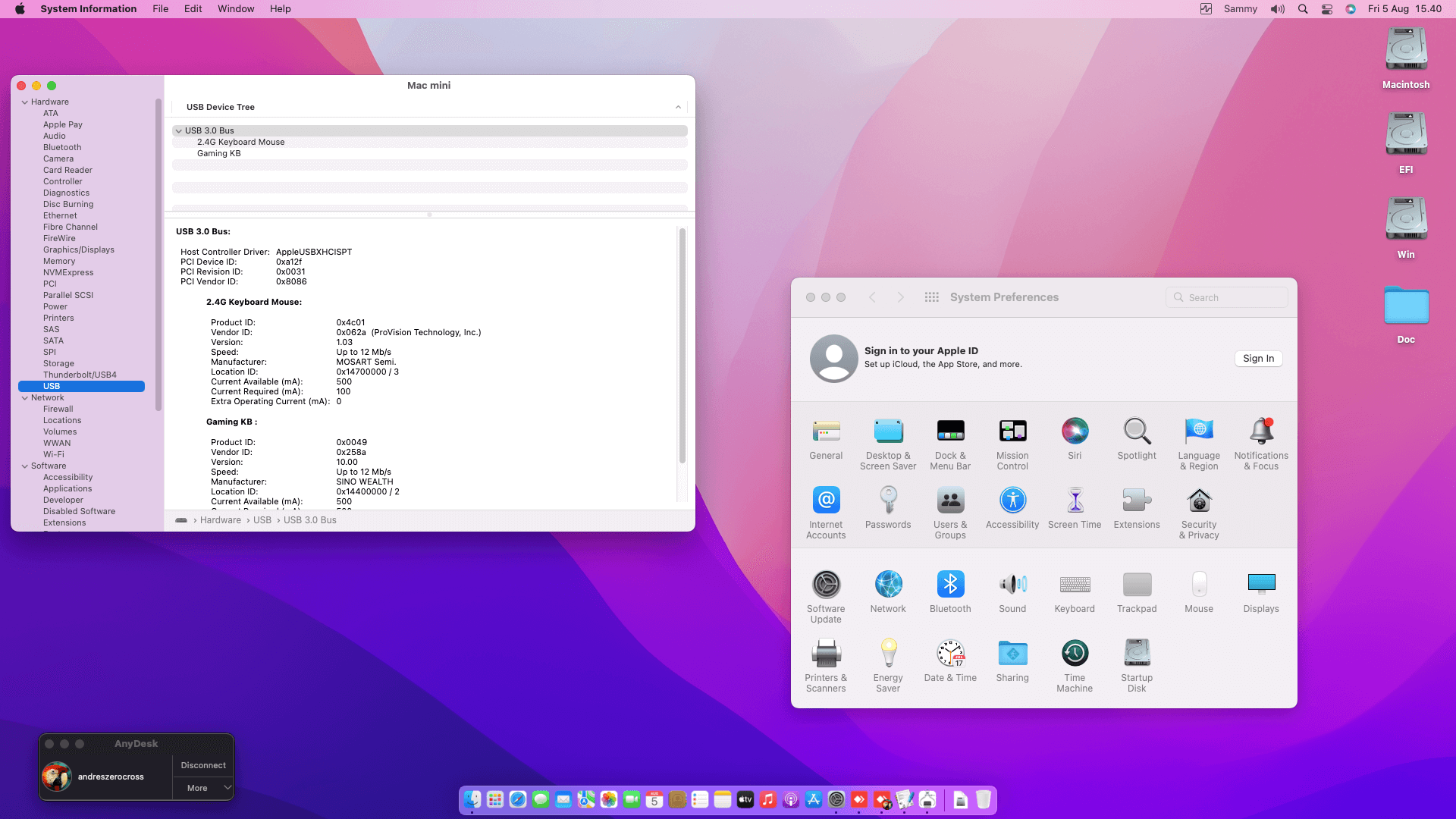
Task: Select Thunderbolt/USB4 in sidebar
Action: click(80, 375)
